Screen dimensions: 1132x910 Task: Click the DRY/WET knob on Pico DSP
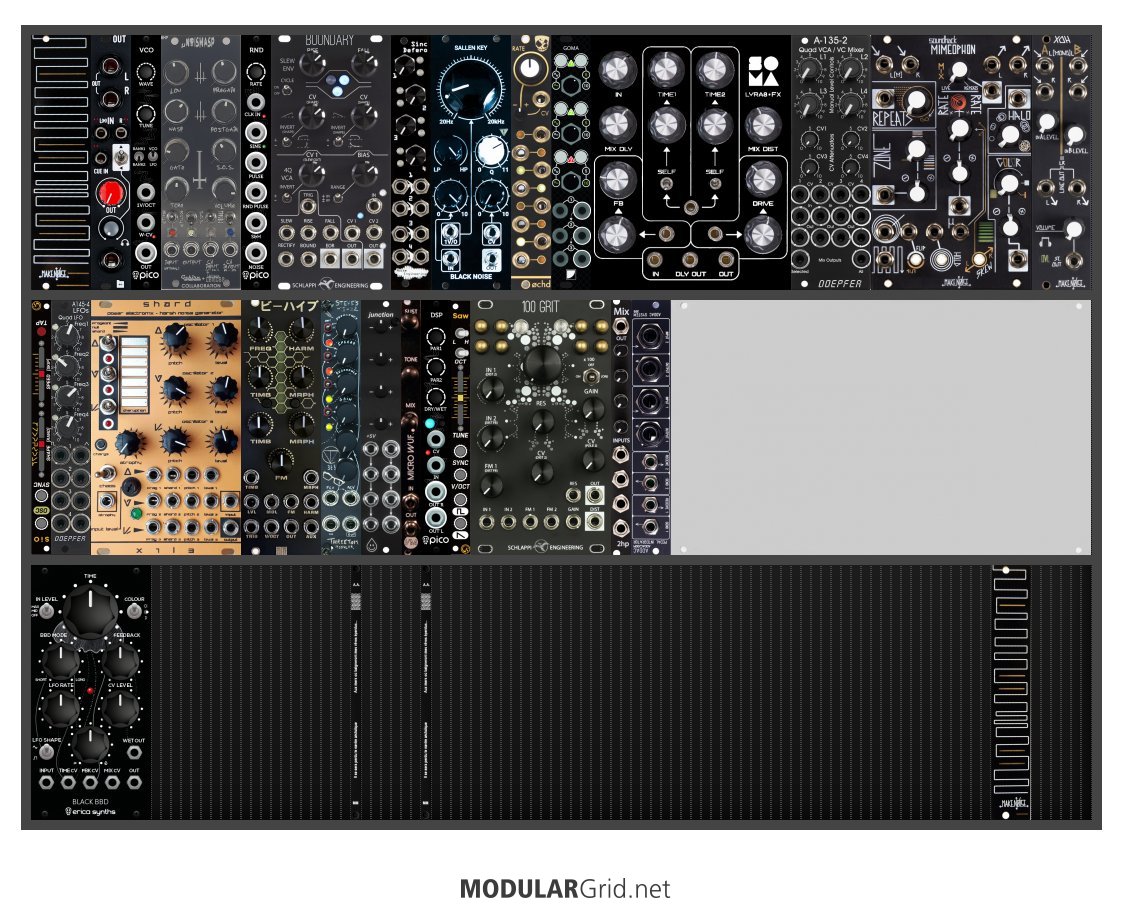(435, 396)
